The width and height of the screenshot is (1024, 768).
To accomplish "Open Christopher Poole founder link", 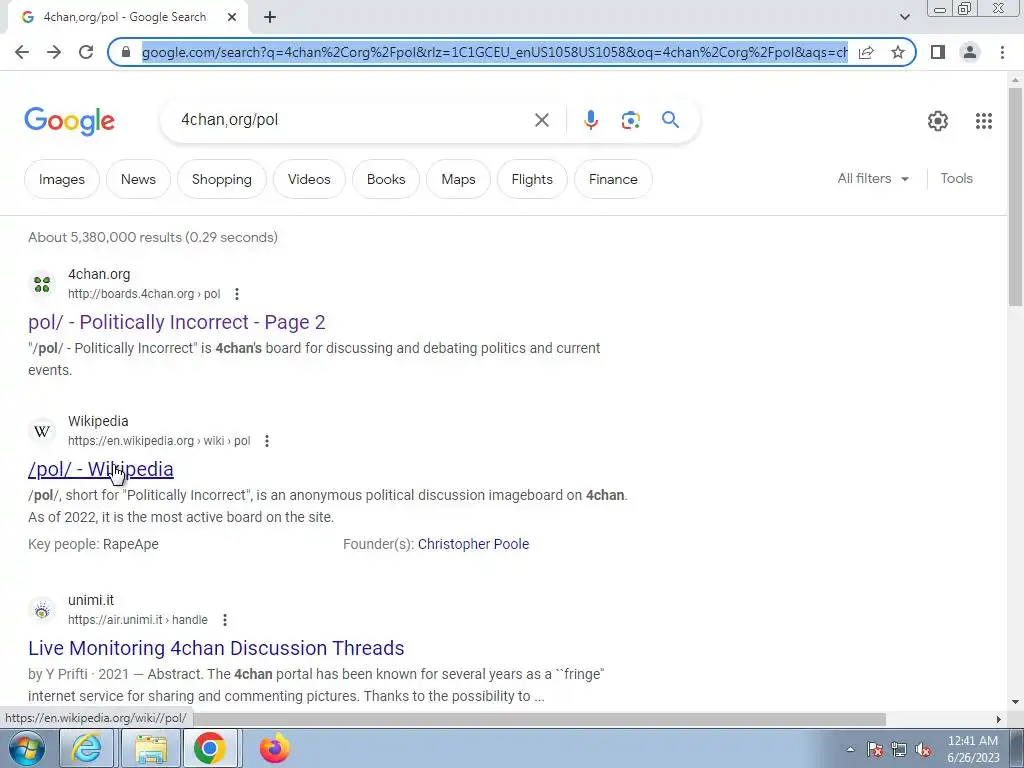I will [x=473, y=544].
